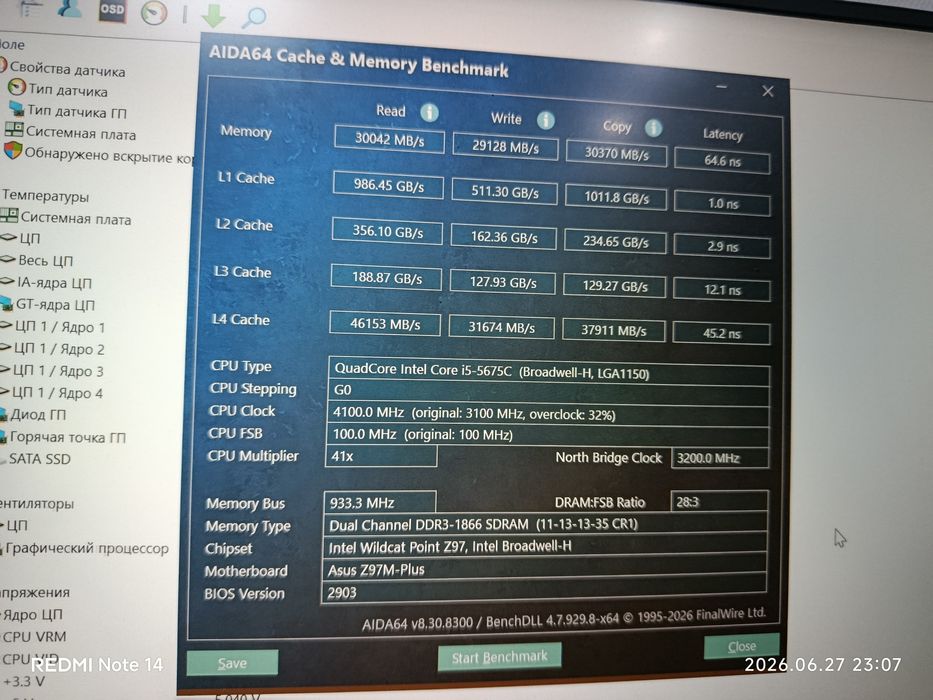Click the gauge benchmark toolbar icon
Viewport: 933px width, 700px height.
(154, 12)
